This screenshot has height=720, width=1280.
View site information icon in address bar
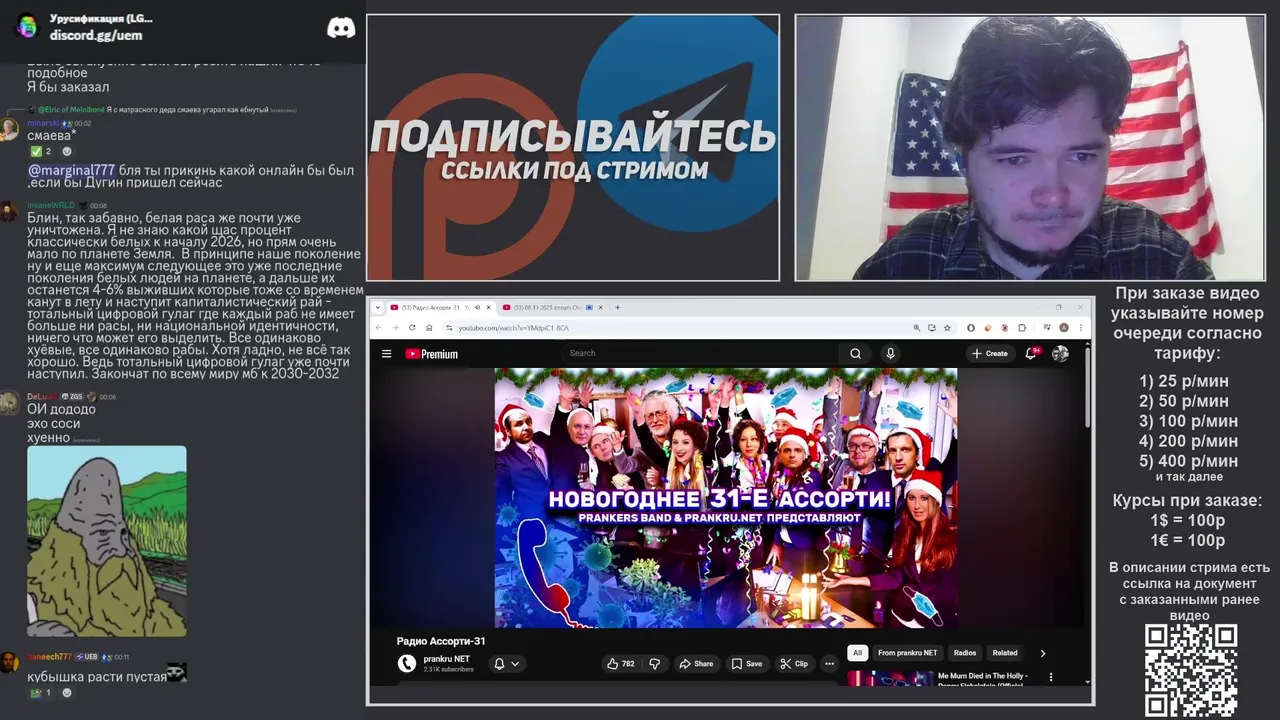(x=449, y=328)
